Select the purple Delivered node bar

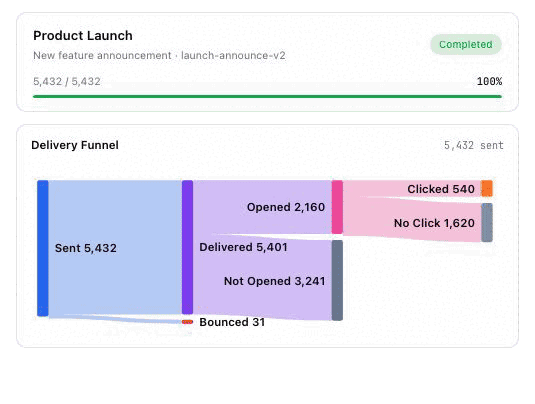187,247
